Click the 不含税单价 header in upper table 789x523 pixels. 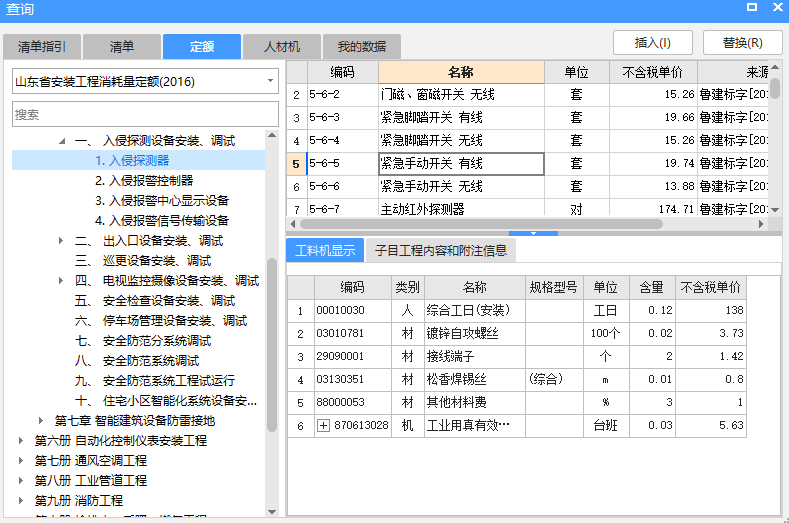(653, 72)
